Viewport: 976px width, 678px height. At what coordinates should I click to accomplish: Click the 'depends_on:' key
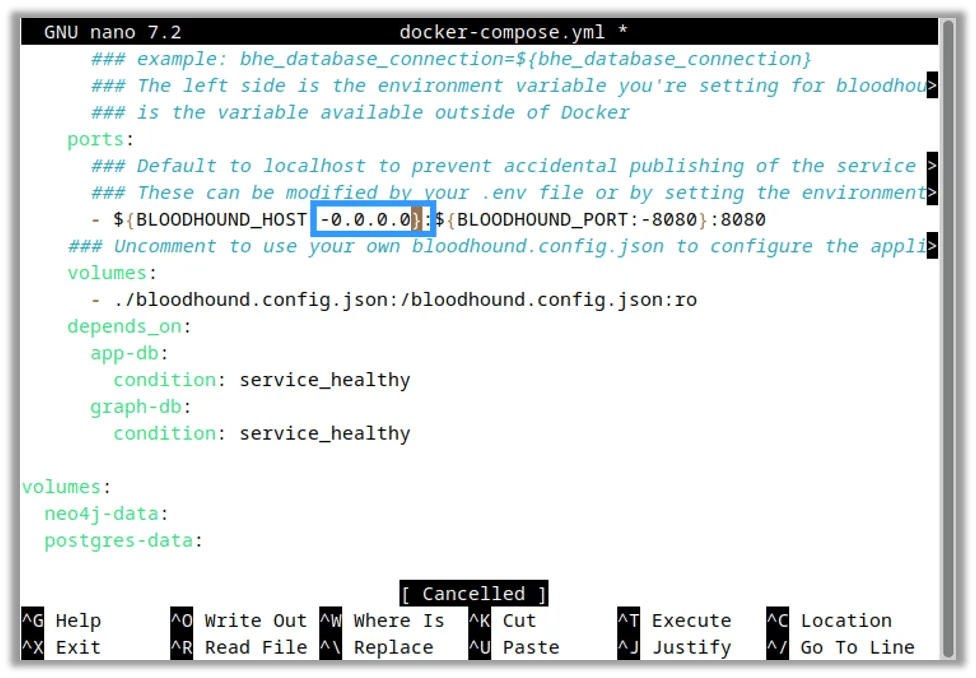[129, 326]
